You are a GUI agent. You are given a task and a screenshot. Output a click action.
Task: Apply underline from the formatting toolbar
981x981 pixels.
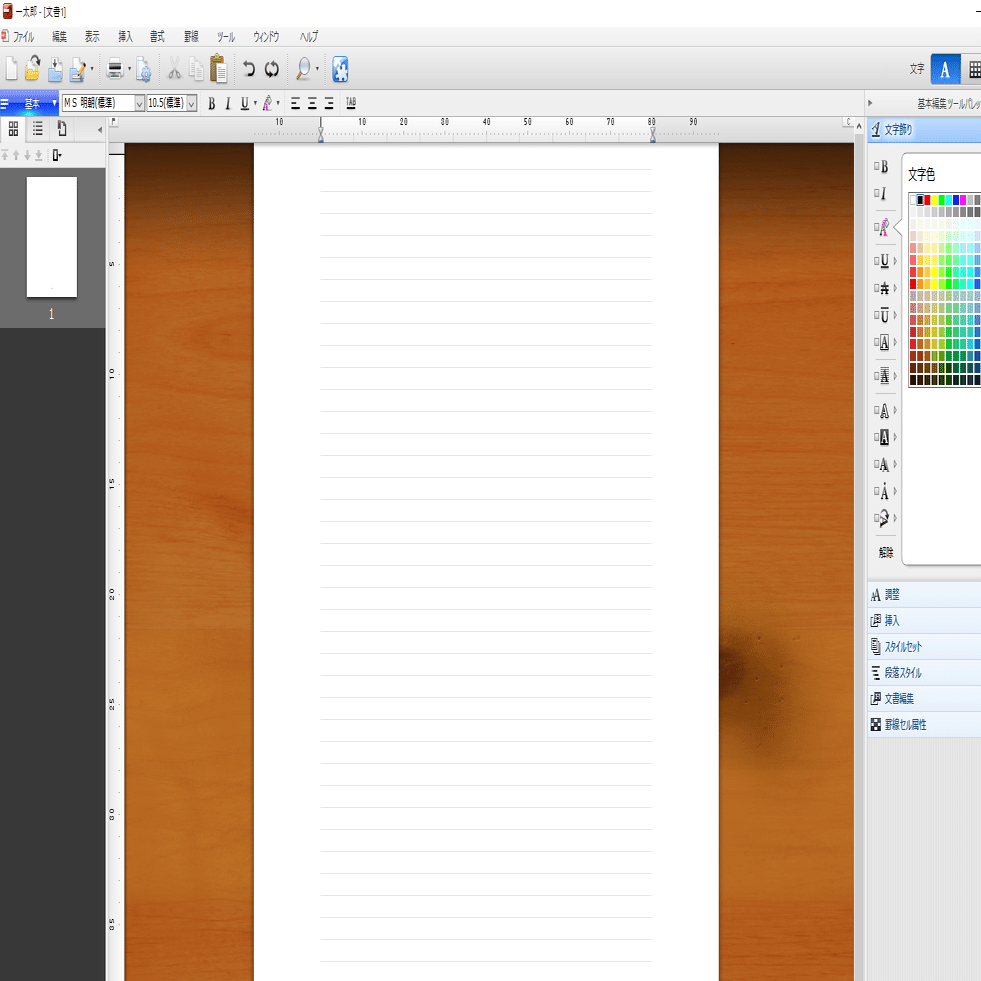[x=245, y=103]
